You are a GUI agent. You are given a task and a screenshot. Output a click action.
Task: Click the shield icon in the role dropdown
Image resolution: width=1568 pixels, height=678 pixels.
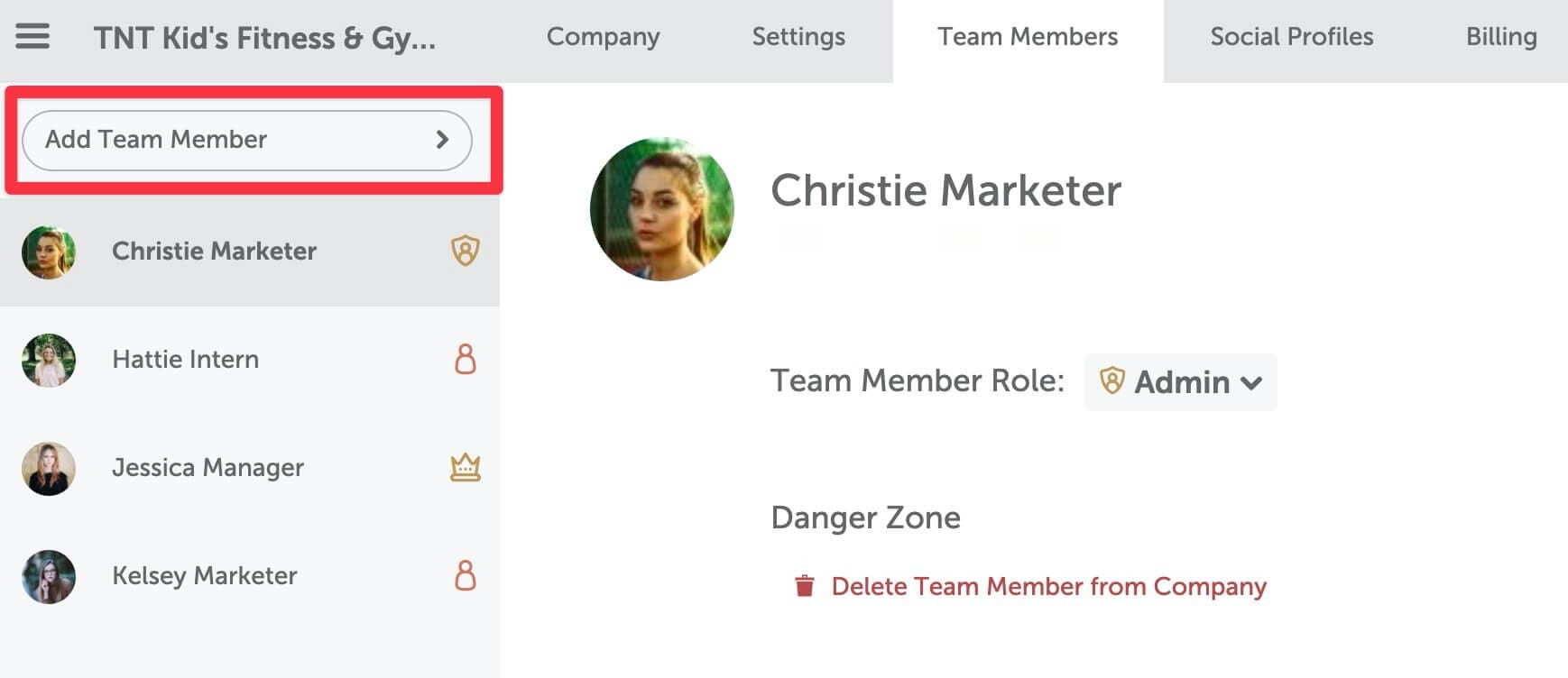pos(1112,381)
